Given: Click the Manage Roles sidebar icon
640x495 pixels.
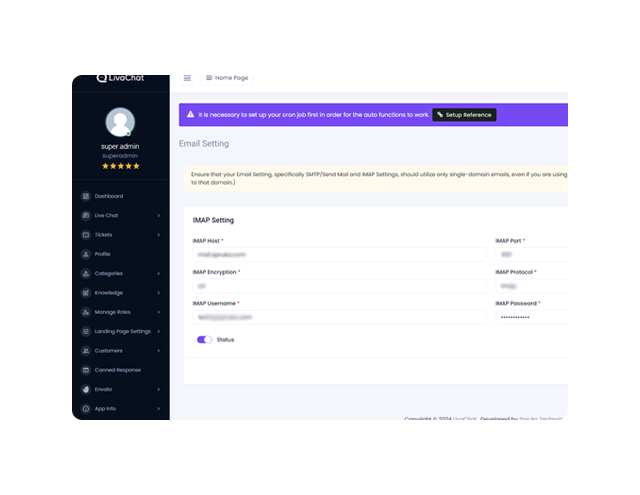Looking at the screenshot, I should [x=86, y=312].
